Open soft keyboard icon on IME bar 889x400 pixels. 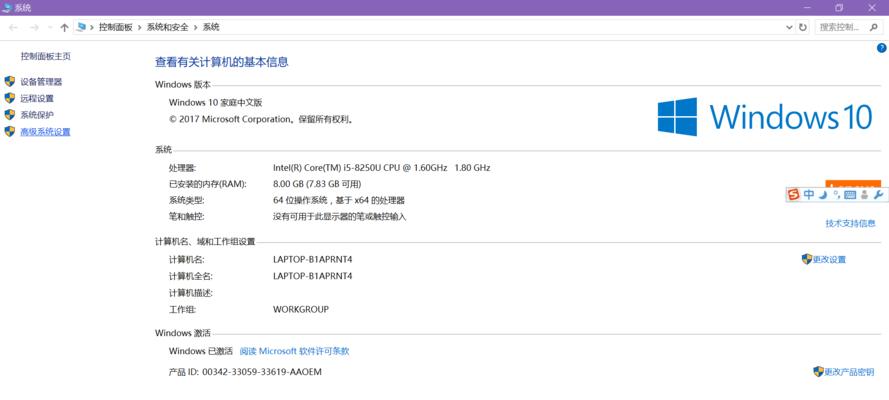coord(850,195)
